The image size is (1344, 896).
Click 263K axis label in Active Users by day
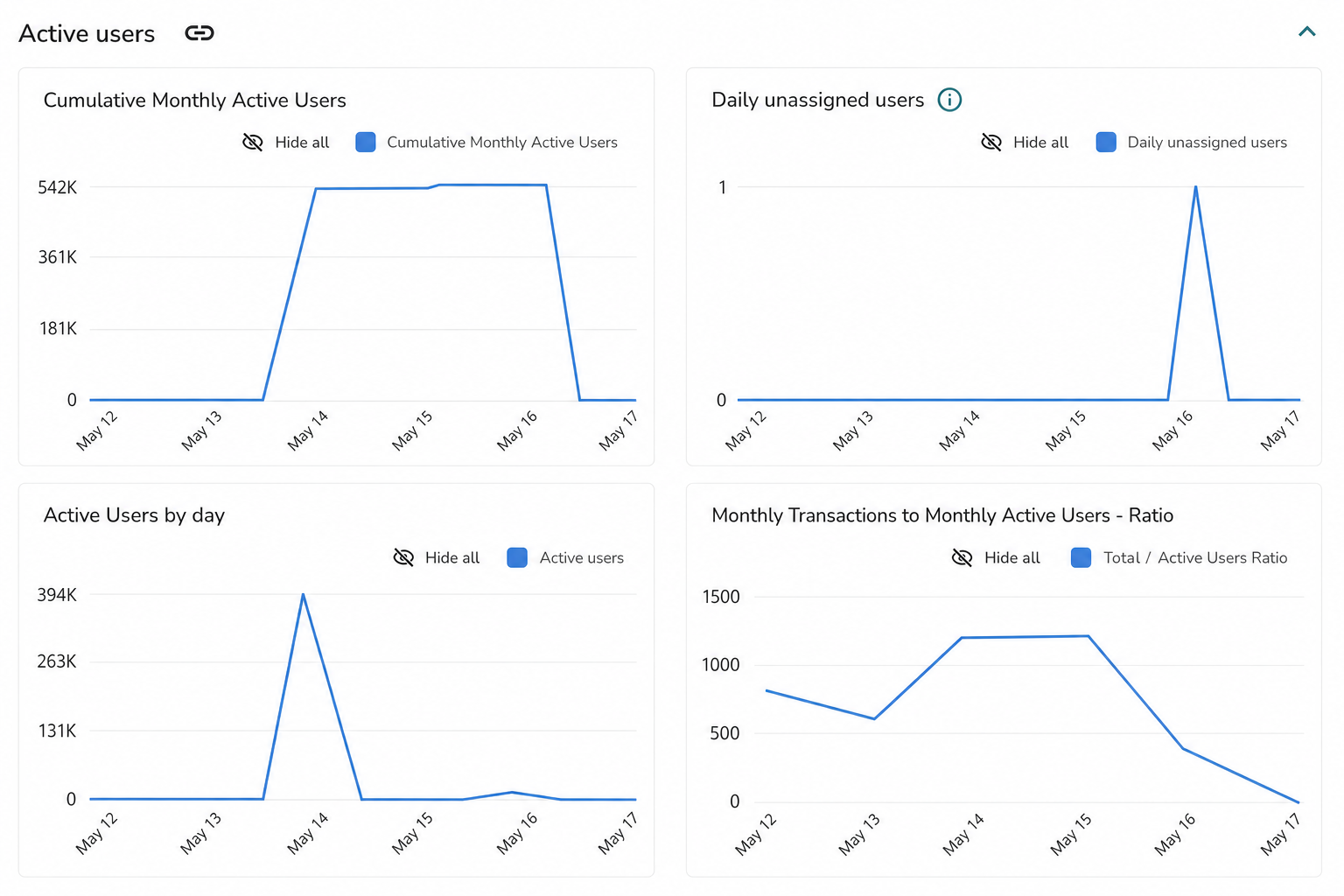click(57, 661)
